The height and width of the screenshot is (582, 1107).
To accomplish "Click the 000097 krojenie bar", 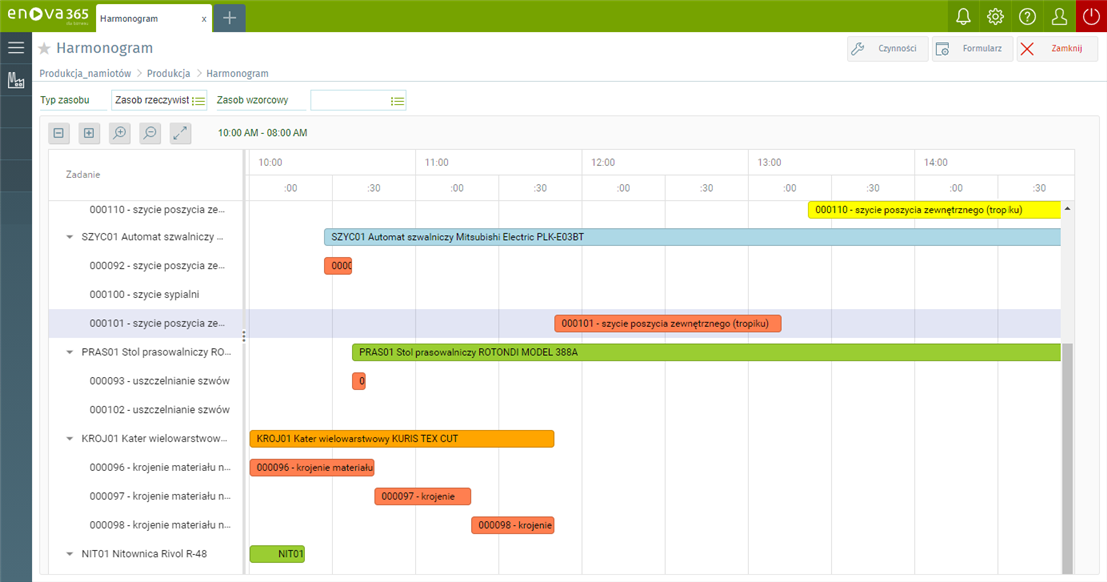I will [422, 497].
